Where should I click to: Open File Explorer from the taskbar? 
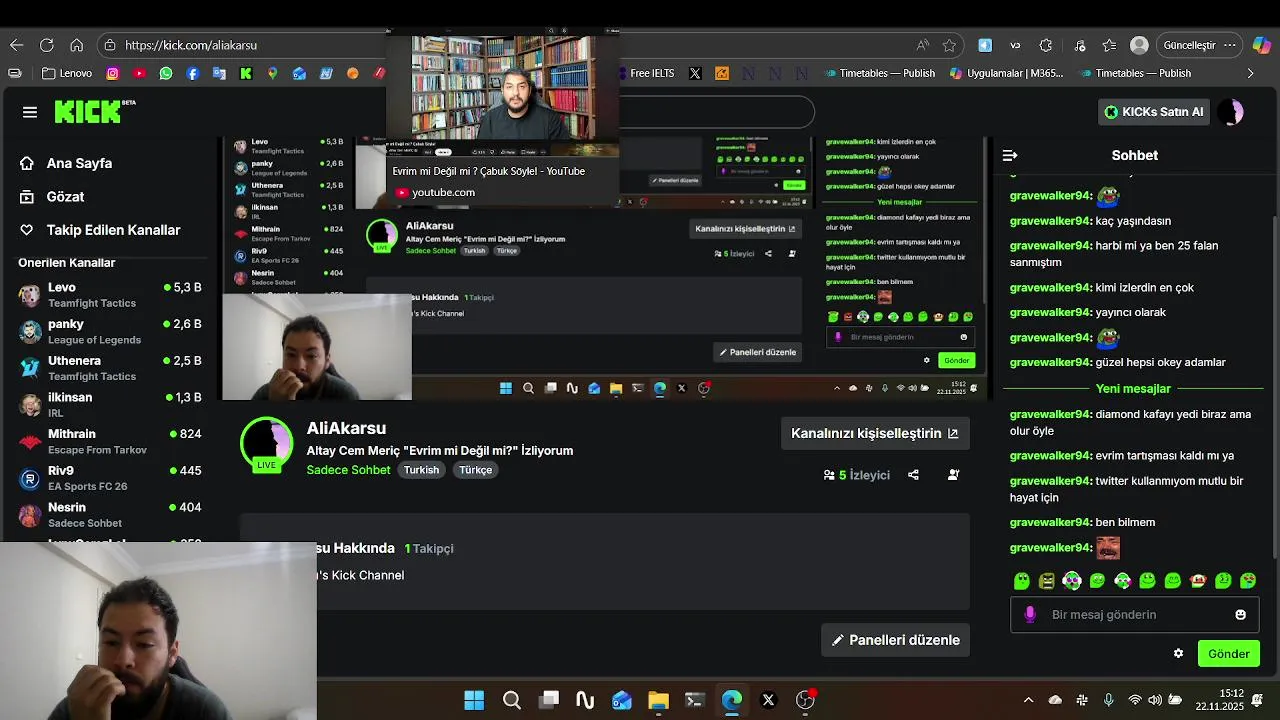click(658, 700)
